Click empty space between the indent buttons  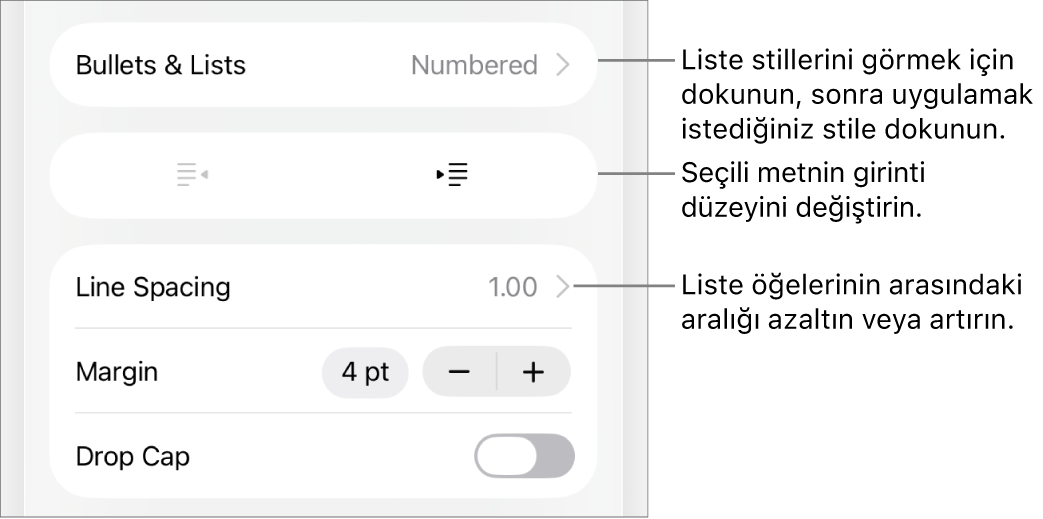pyautogui.click(x=322, y=176)
